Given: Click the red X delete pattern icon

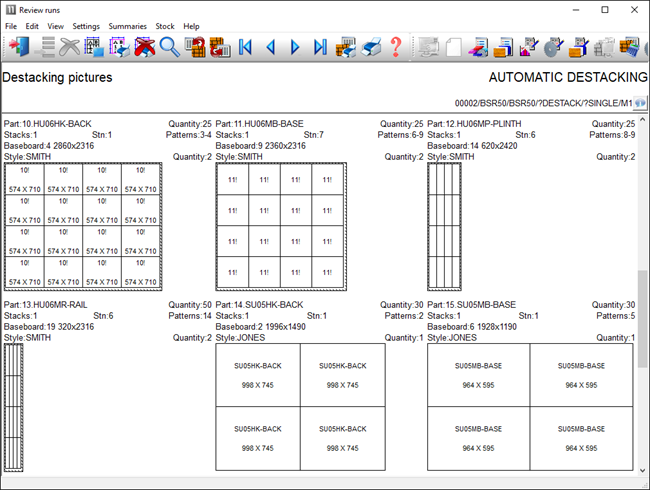Looking at the screenshot, I should point(144,46).
